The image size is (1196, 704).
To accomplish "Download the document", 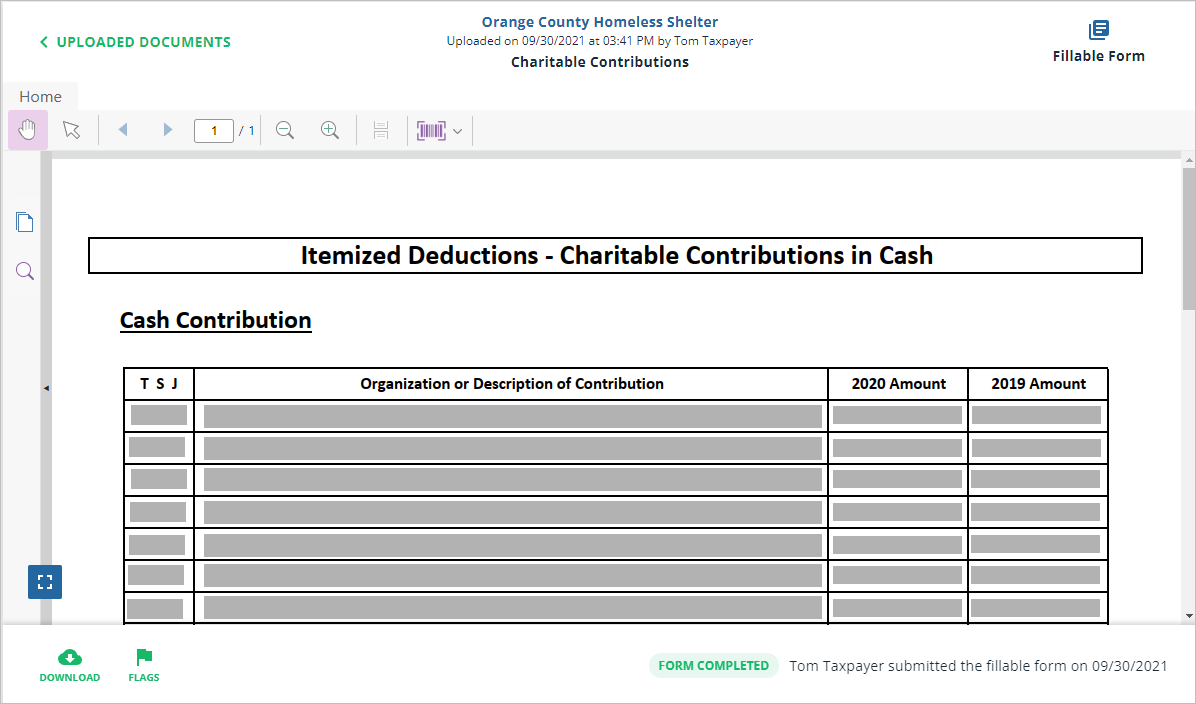I will [x=70, y=665].
